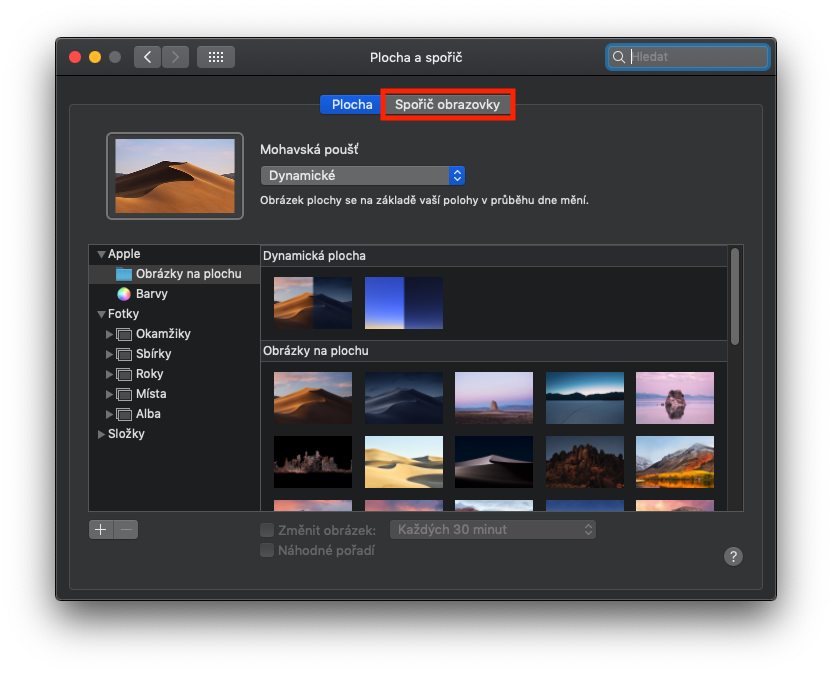832x674 pixels.
Task: Select the Obrázky na plochu folder icon
Action: (124, 274)
